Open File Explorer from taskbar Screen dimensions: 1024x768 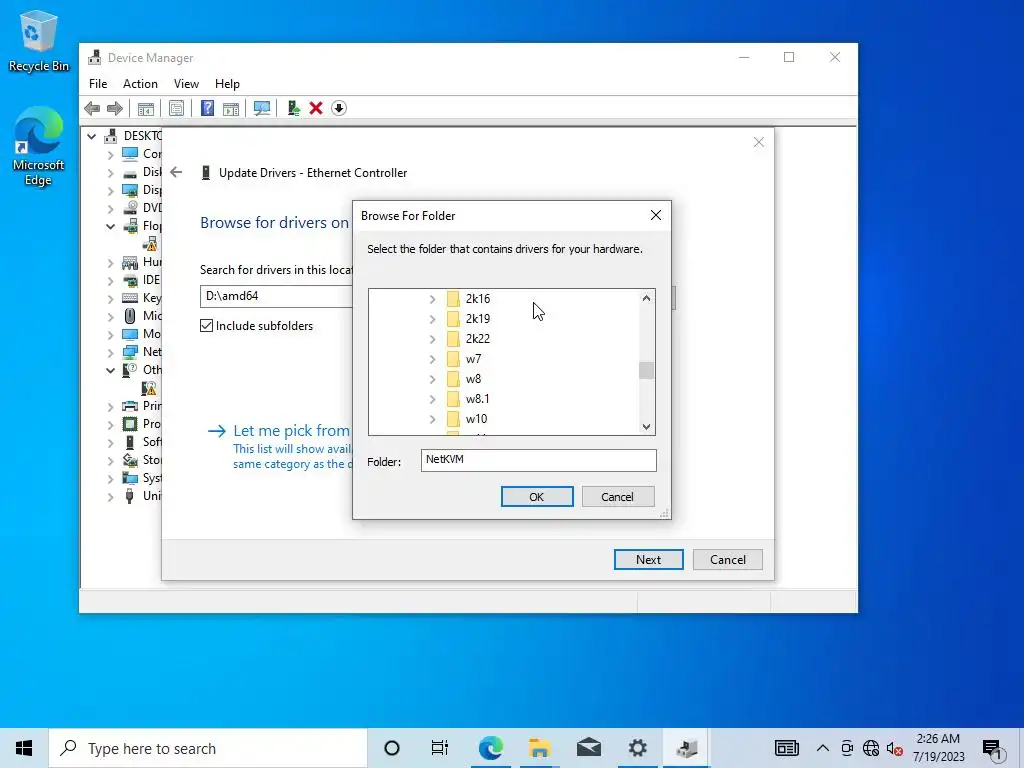point(539,748)
